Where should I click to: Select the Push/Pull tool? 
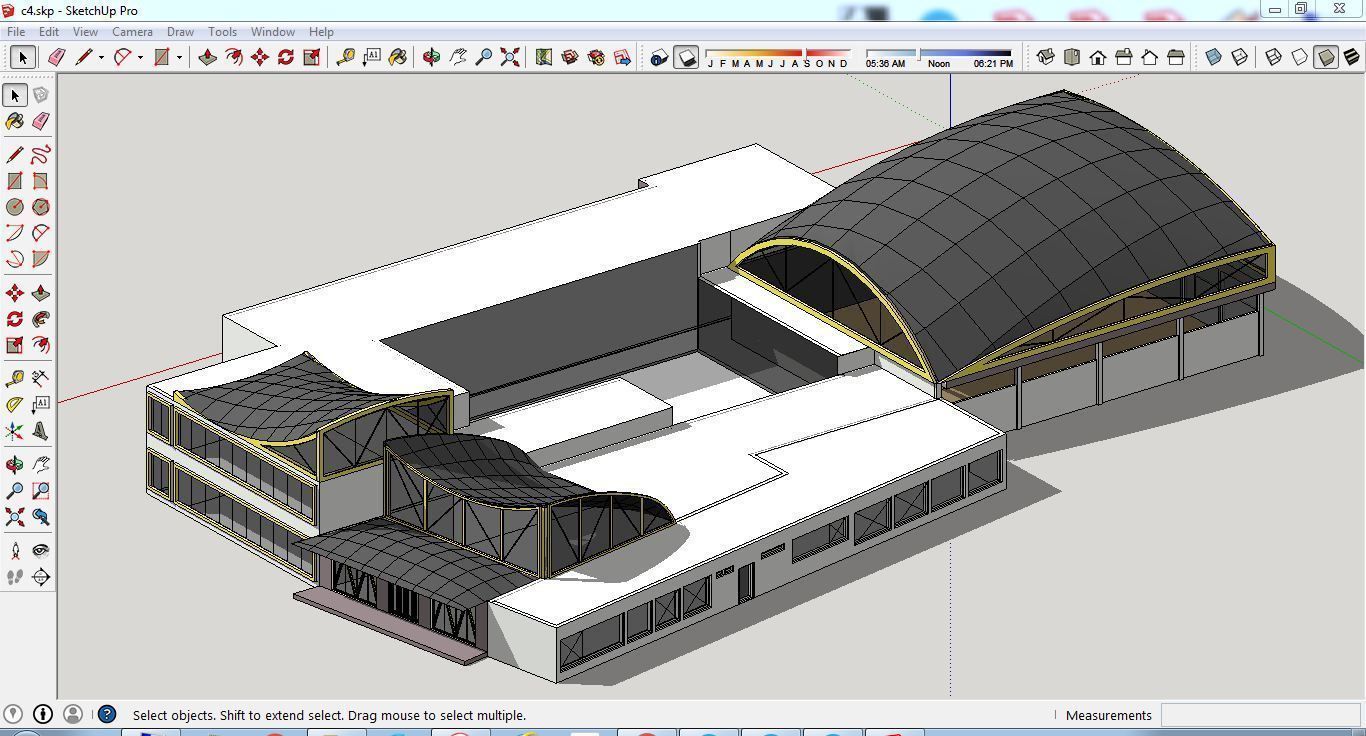(40, 292)
